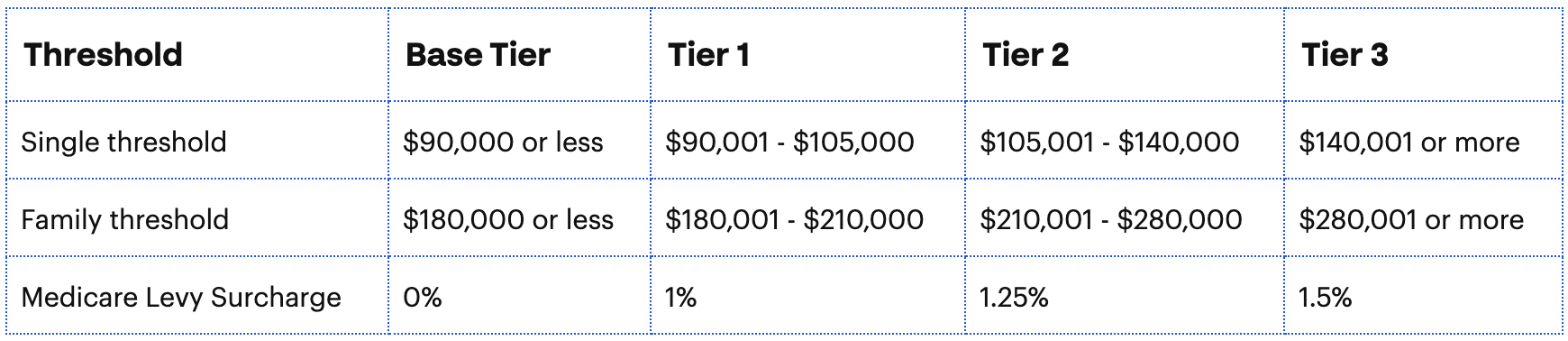Screen dimensions: 1568x341
Task: Click the Tier 2 header cell
Action: pyautogui.click(x=1125, y=55)
